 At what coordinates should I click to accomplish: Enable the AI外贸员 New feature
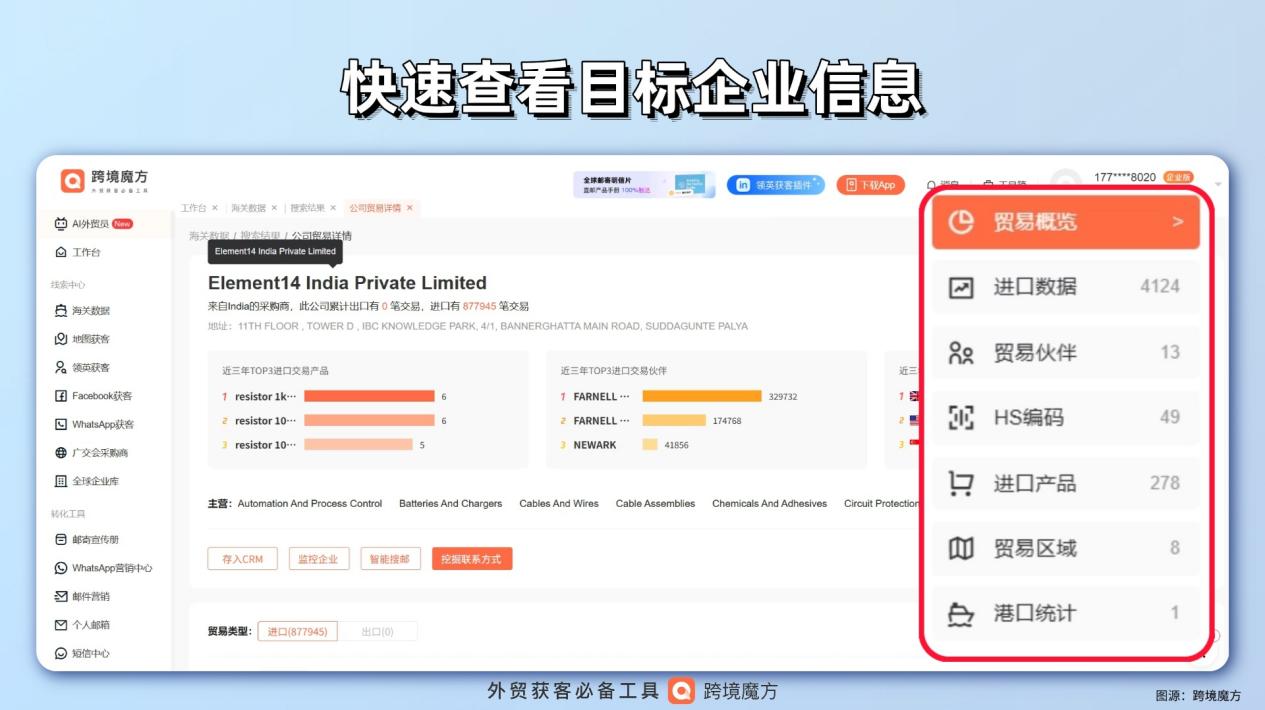[x=88, y=225]
